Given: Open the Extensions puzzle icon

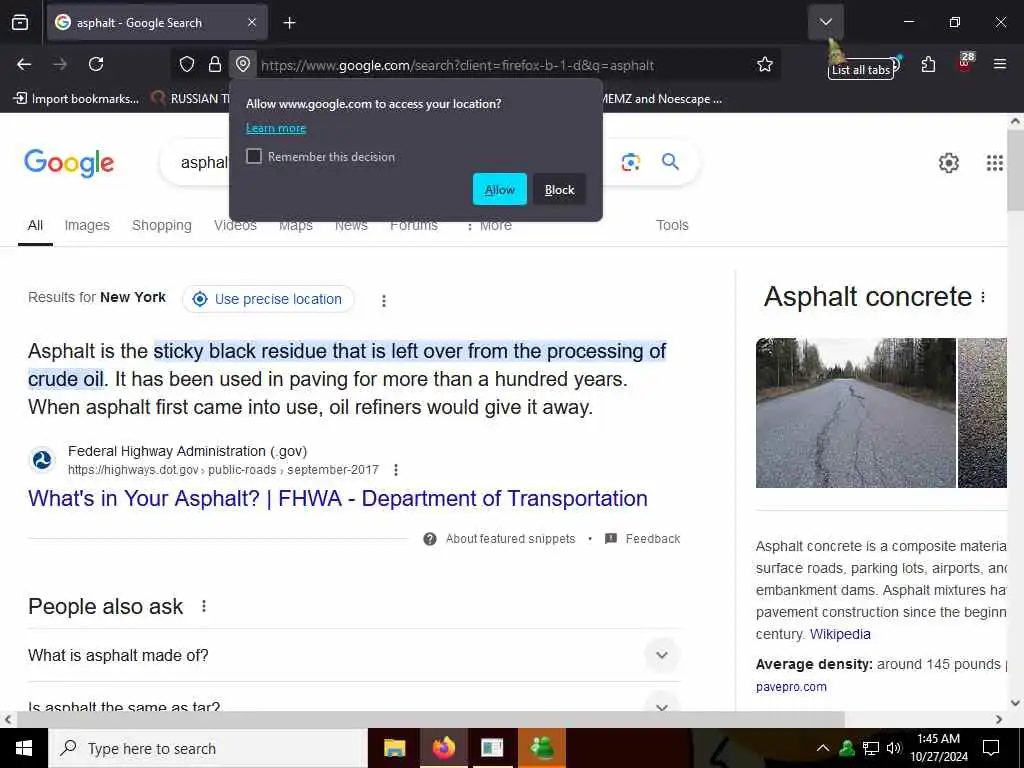Looking at the screenshot, I should [928, 65].
